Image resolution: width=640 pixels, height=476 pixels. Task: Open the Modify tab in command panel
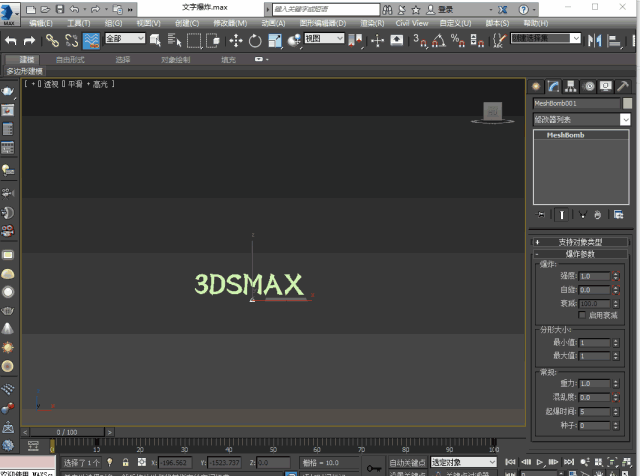tap(553, 86)
